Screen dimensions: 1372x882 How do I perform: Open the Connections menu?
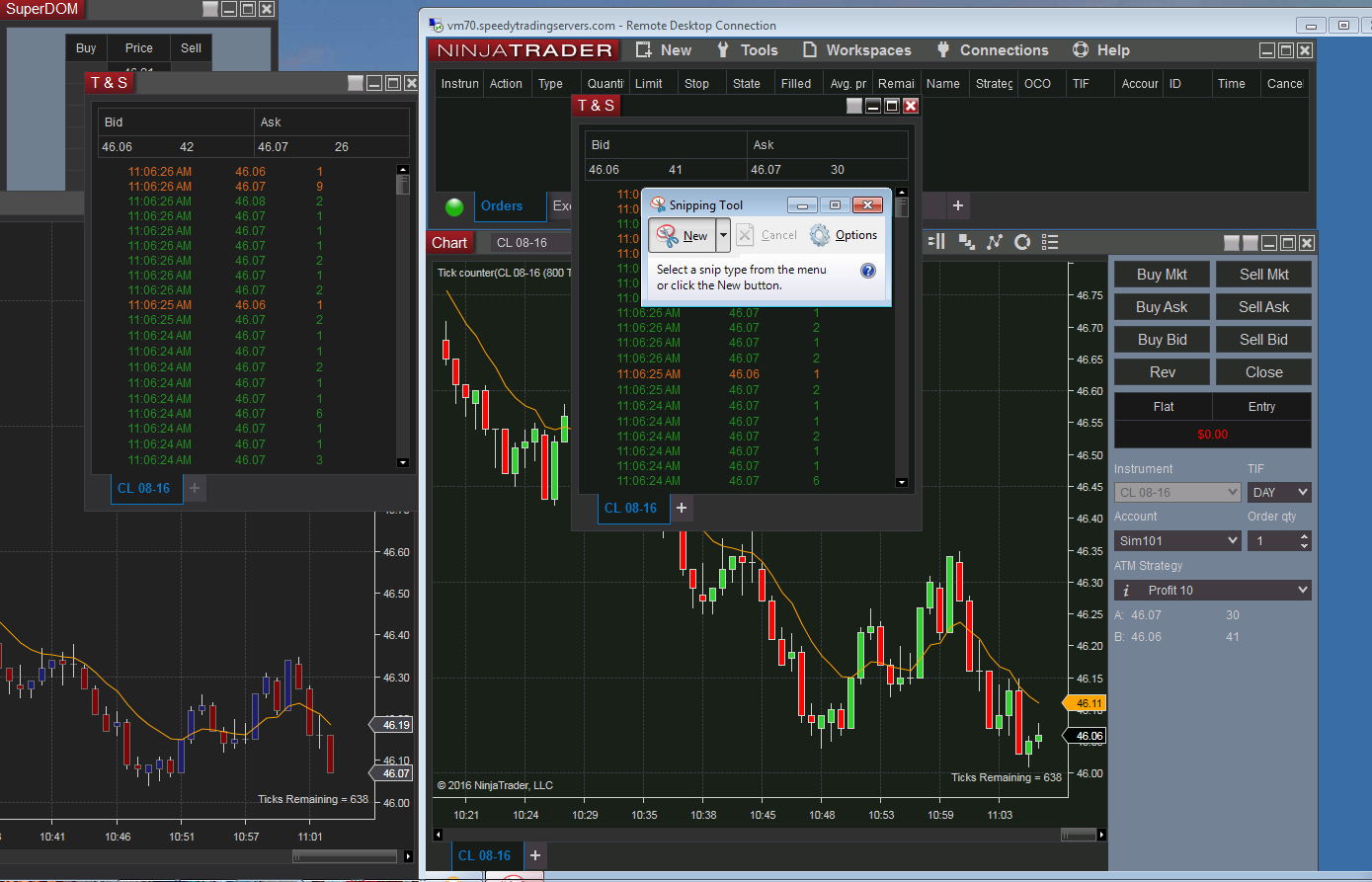click(x=992, y=50)
